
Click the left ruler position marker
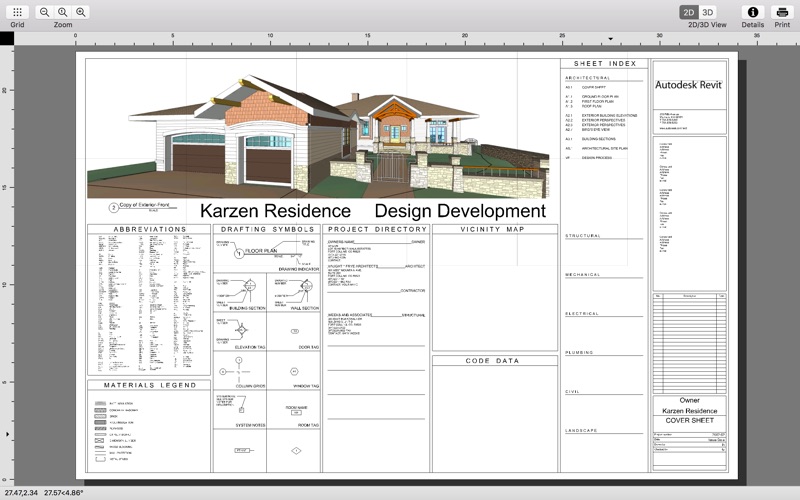(x=7, y=434)
